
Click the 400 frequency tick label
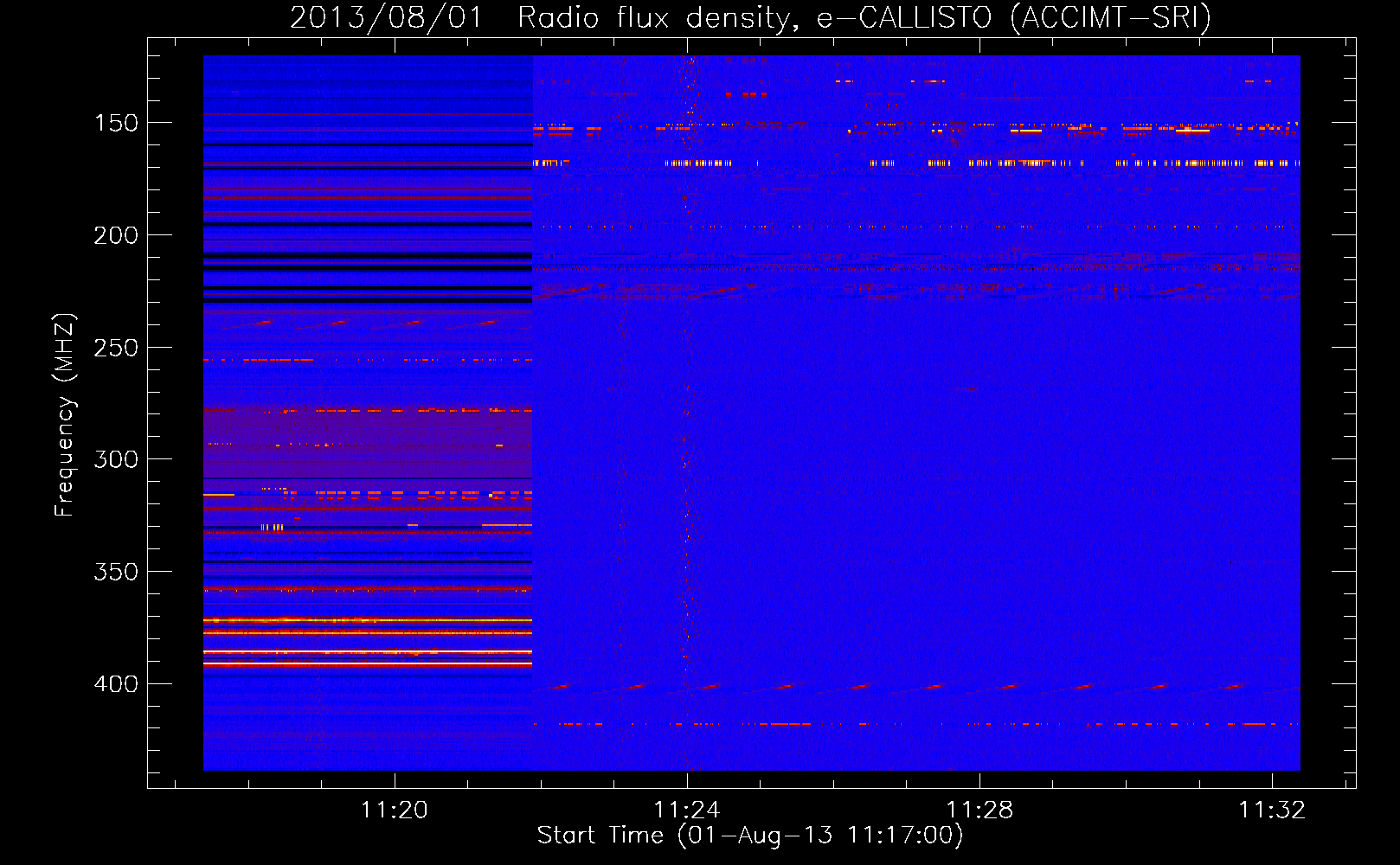[116, 684]
